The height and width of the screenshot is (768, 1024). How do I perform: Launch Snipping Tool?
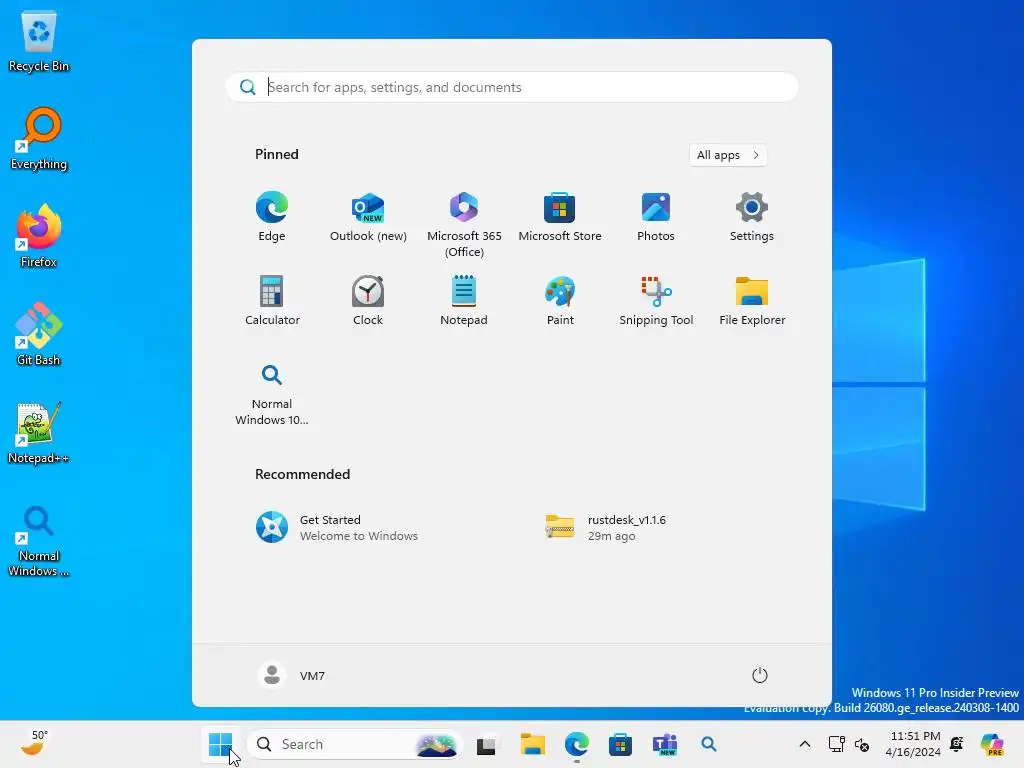pos(656,300)
